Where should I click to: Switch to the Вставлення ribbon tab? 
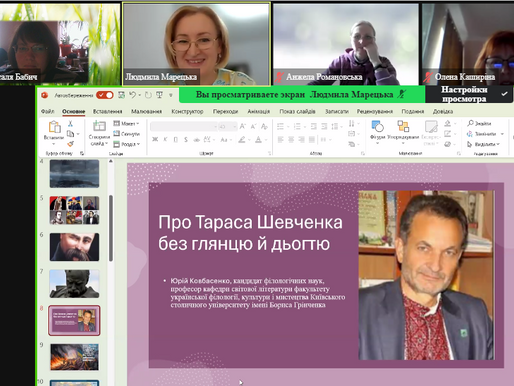coord(107,111)
